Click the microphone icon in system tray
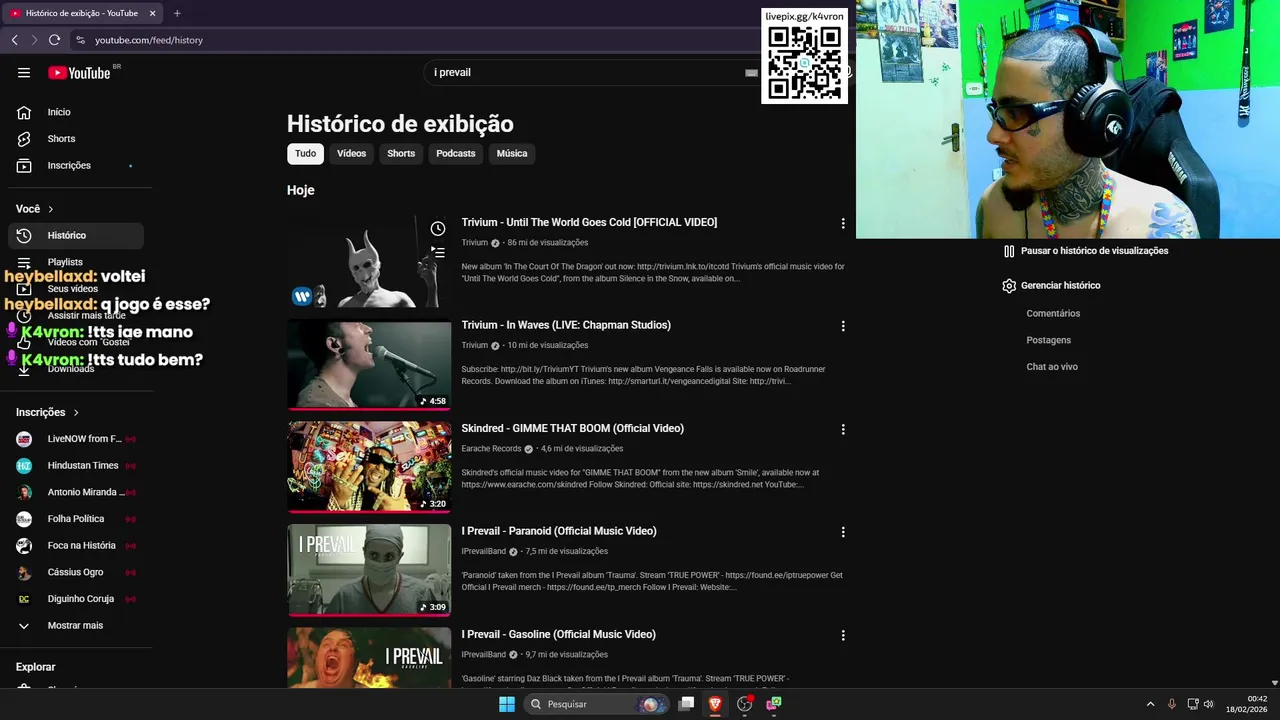This screenshot has width=1280, height=720. coord(1172,704)
